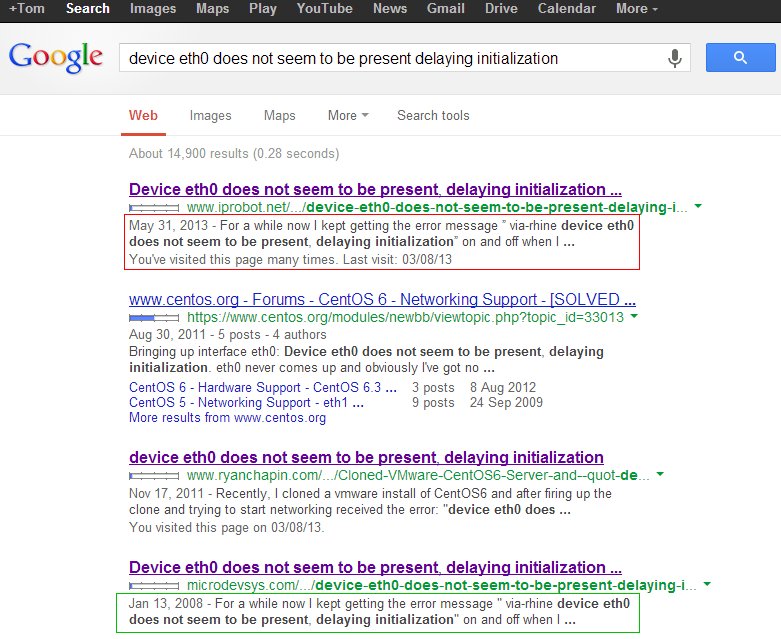This screenshot has width=781, height=639.
Task: Open Drive in the top bar
Action: point(501,8)
